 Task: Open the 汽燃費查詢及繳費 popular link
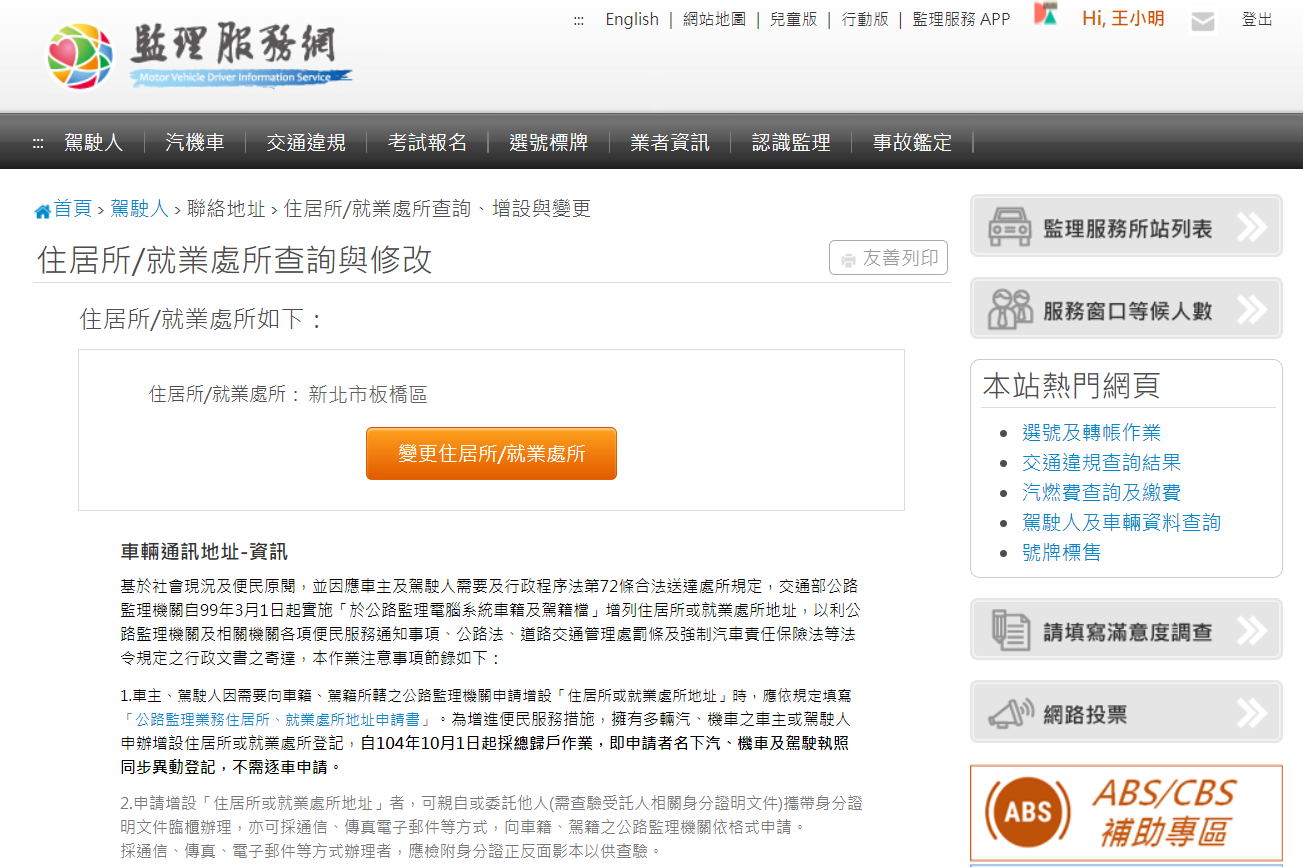[x=1101, y=492]
